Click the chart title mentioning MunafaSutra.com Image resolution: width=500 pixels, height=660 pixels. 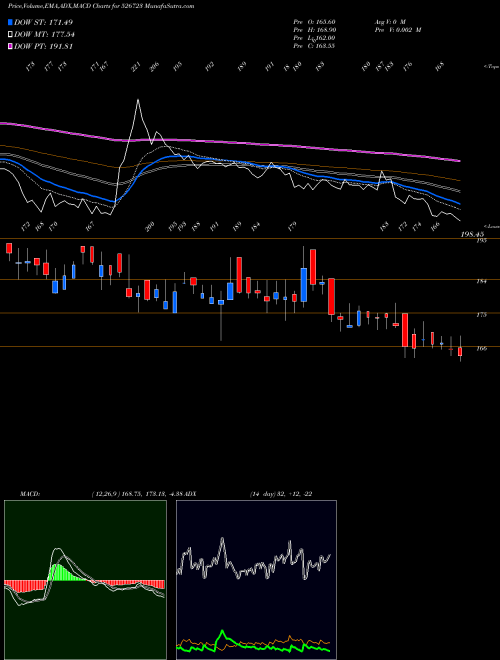(101, 6)
